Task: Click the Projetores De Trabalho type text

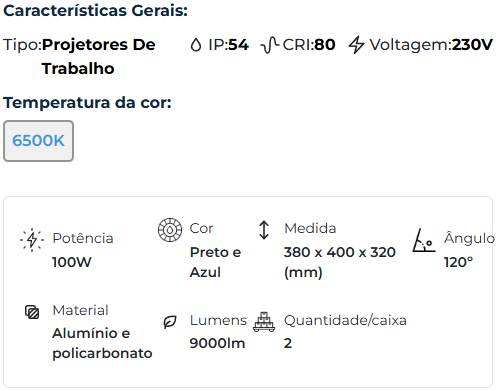Action: click(x=99, y=57)
